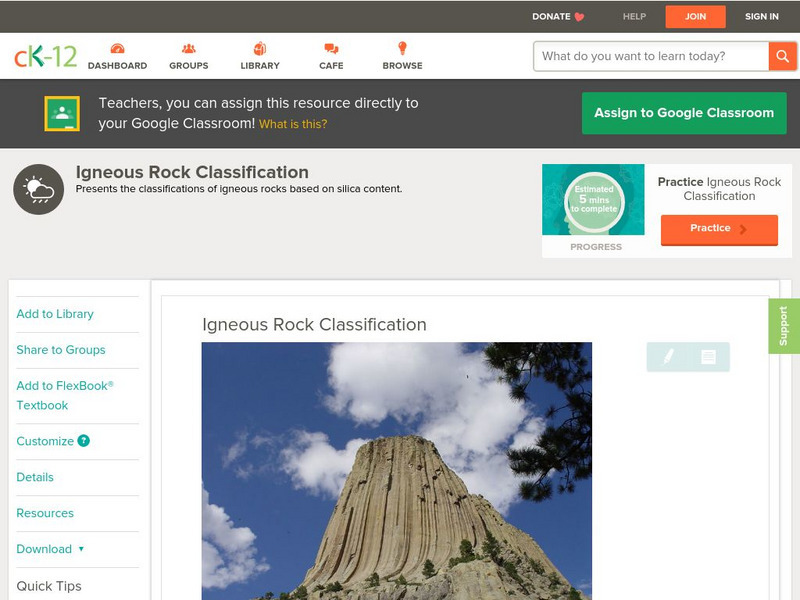Viewport: 800px width, 600px height.
Task: Click the 'What is this?' link
Action: [x=293, y=125]
